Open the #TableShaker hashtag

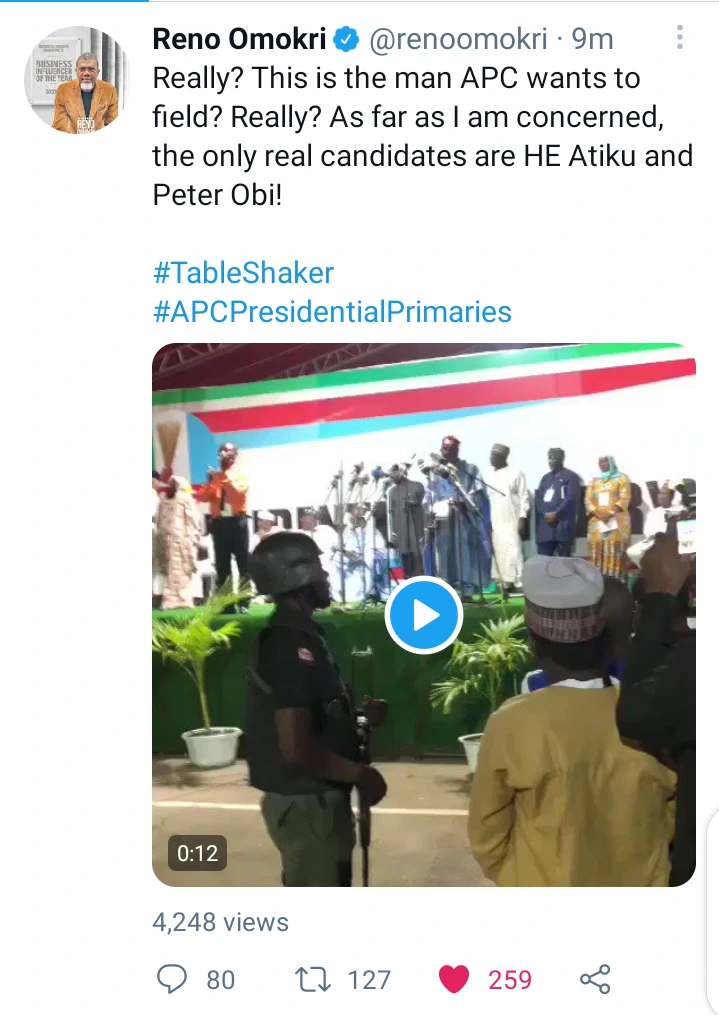tap(243, 273)
